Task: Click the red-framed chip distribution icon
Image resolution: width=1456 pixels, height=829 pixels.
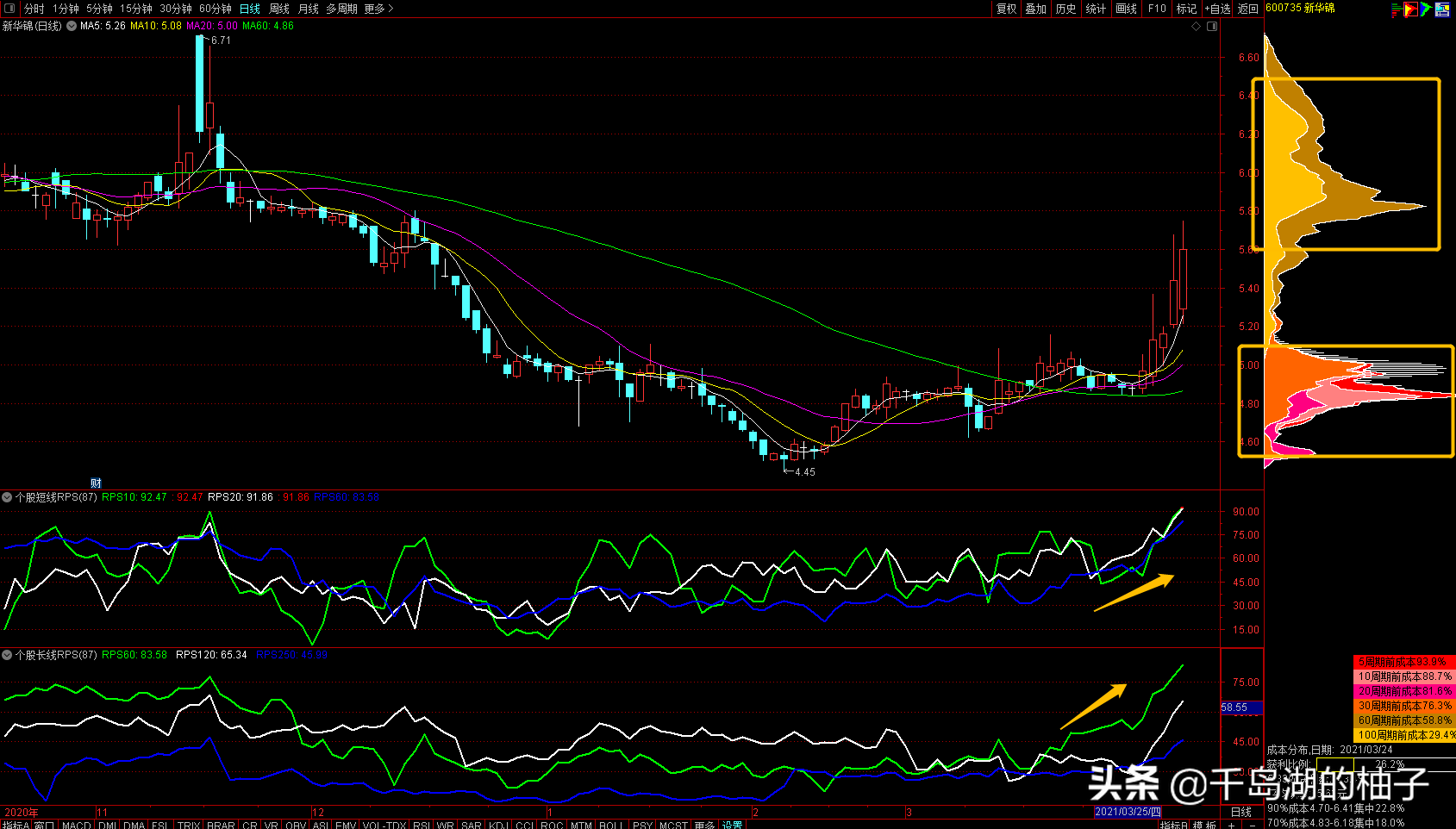Action: [1411, 9]
